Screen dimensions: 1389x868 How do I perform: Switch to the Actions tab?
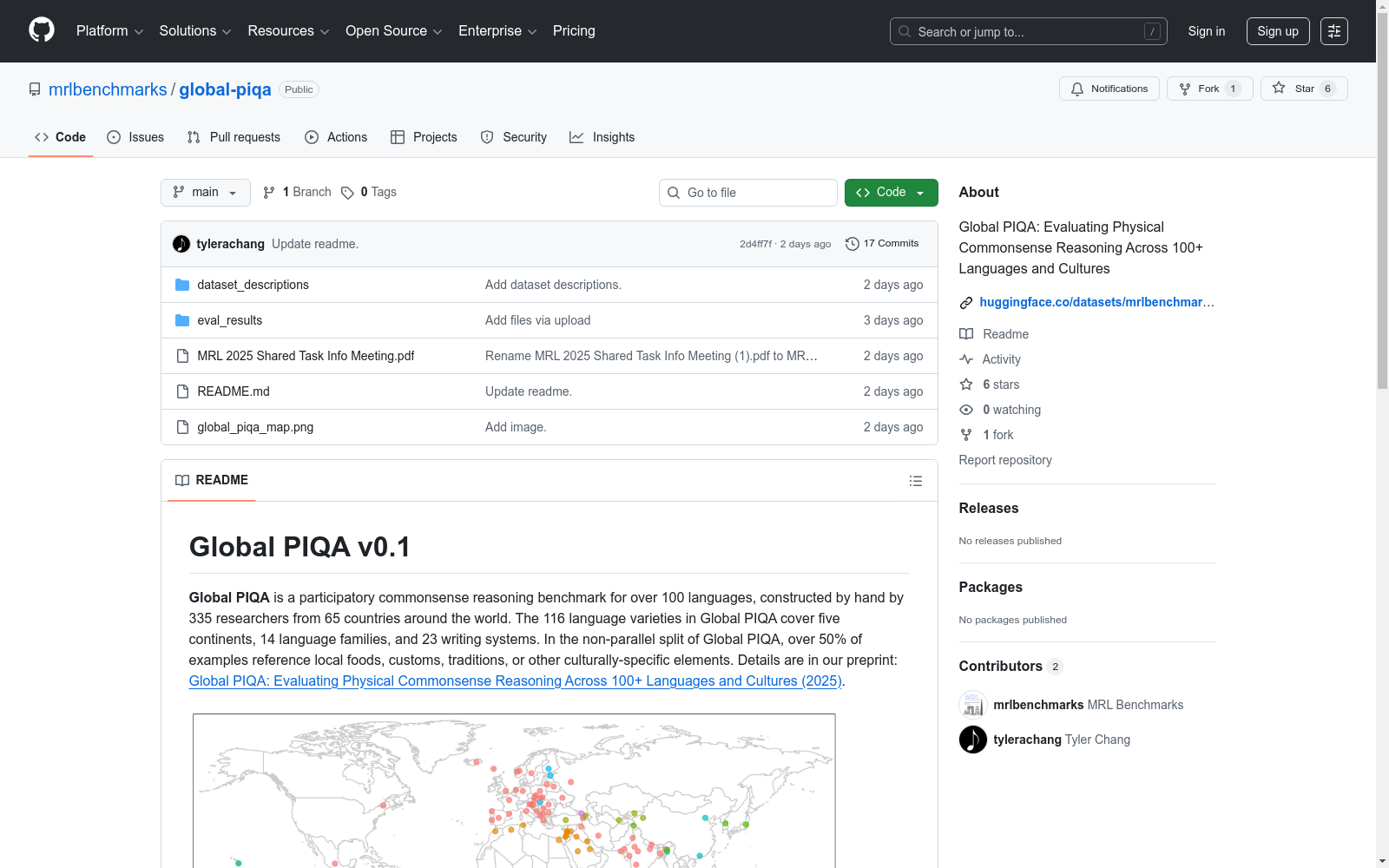336,137
